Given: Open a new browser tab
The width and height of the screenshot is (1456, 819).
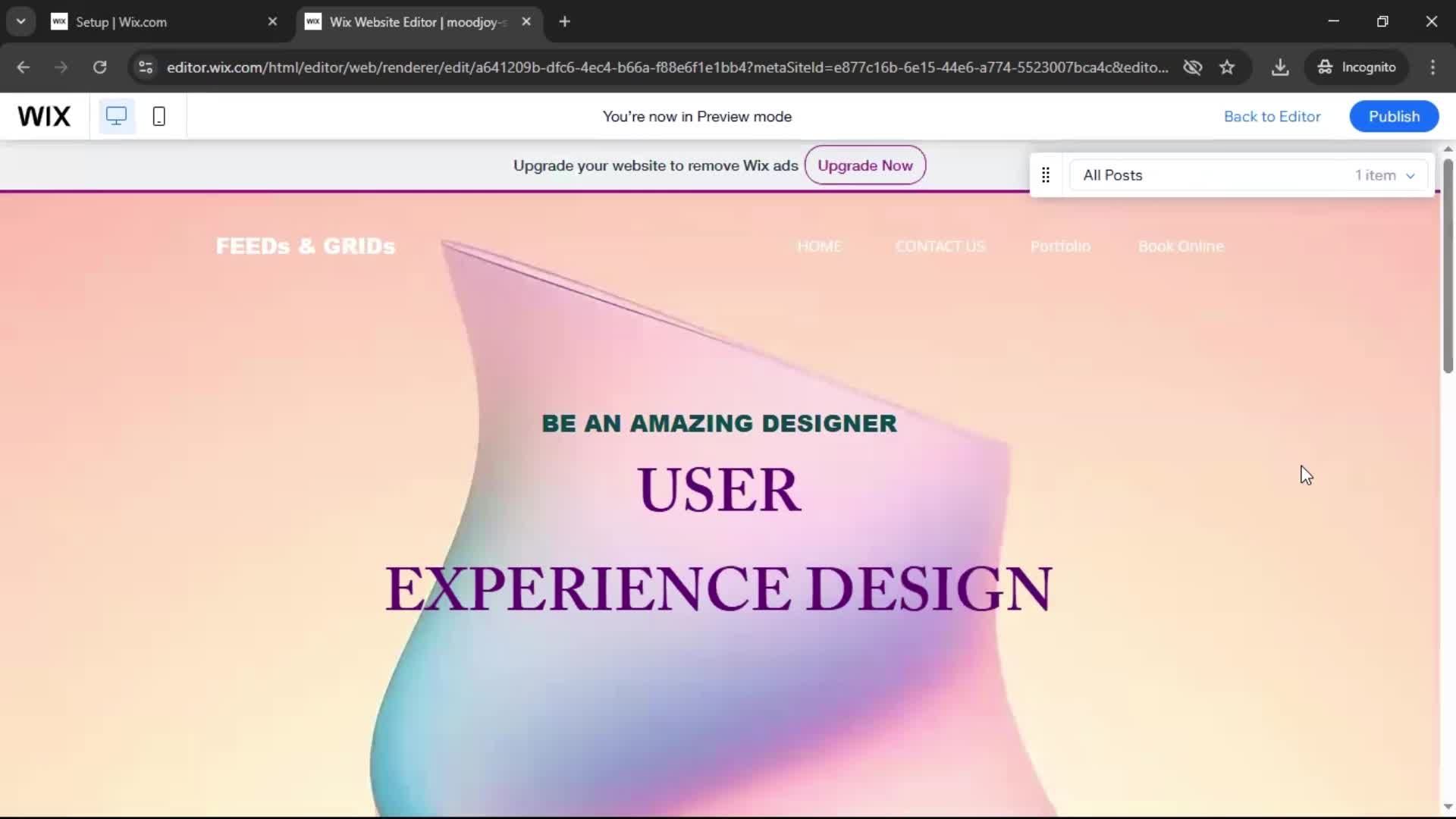Looking at the screenshot, I should click(x=564, y=22).
